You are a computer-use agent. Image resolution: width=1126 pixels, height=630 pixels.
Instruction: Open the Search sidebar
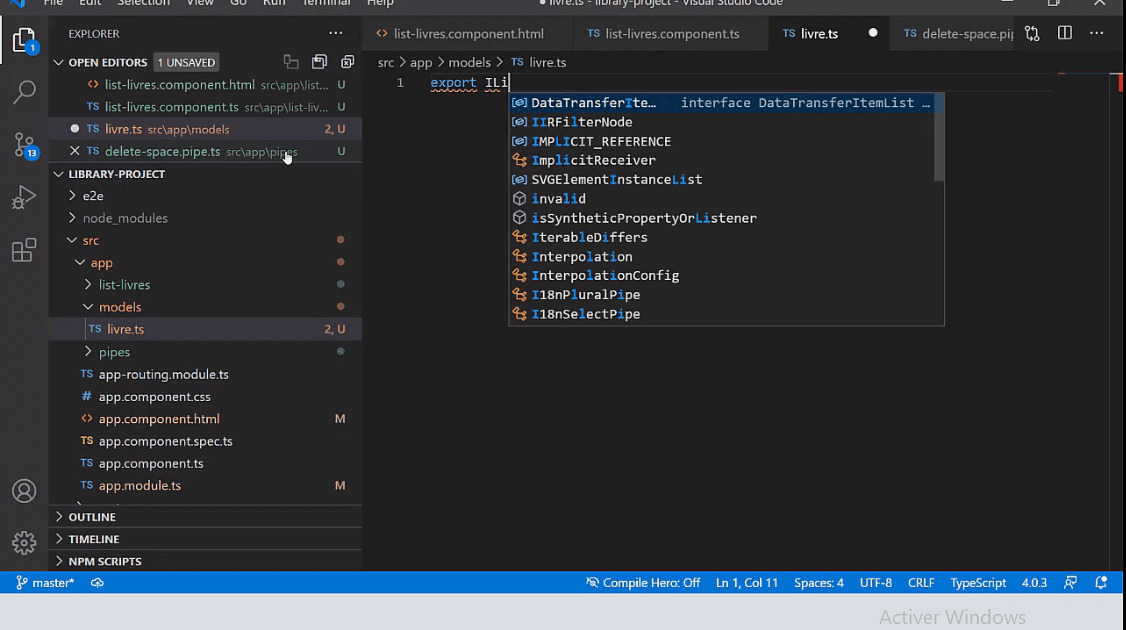click(x=23, y=91)
